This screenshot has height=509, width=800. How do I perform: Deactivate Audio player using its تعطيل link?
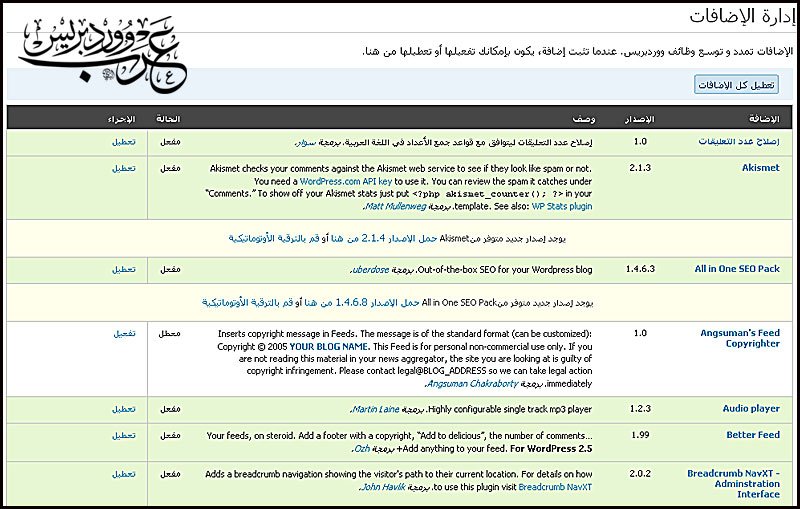pos(124,409)
